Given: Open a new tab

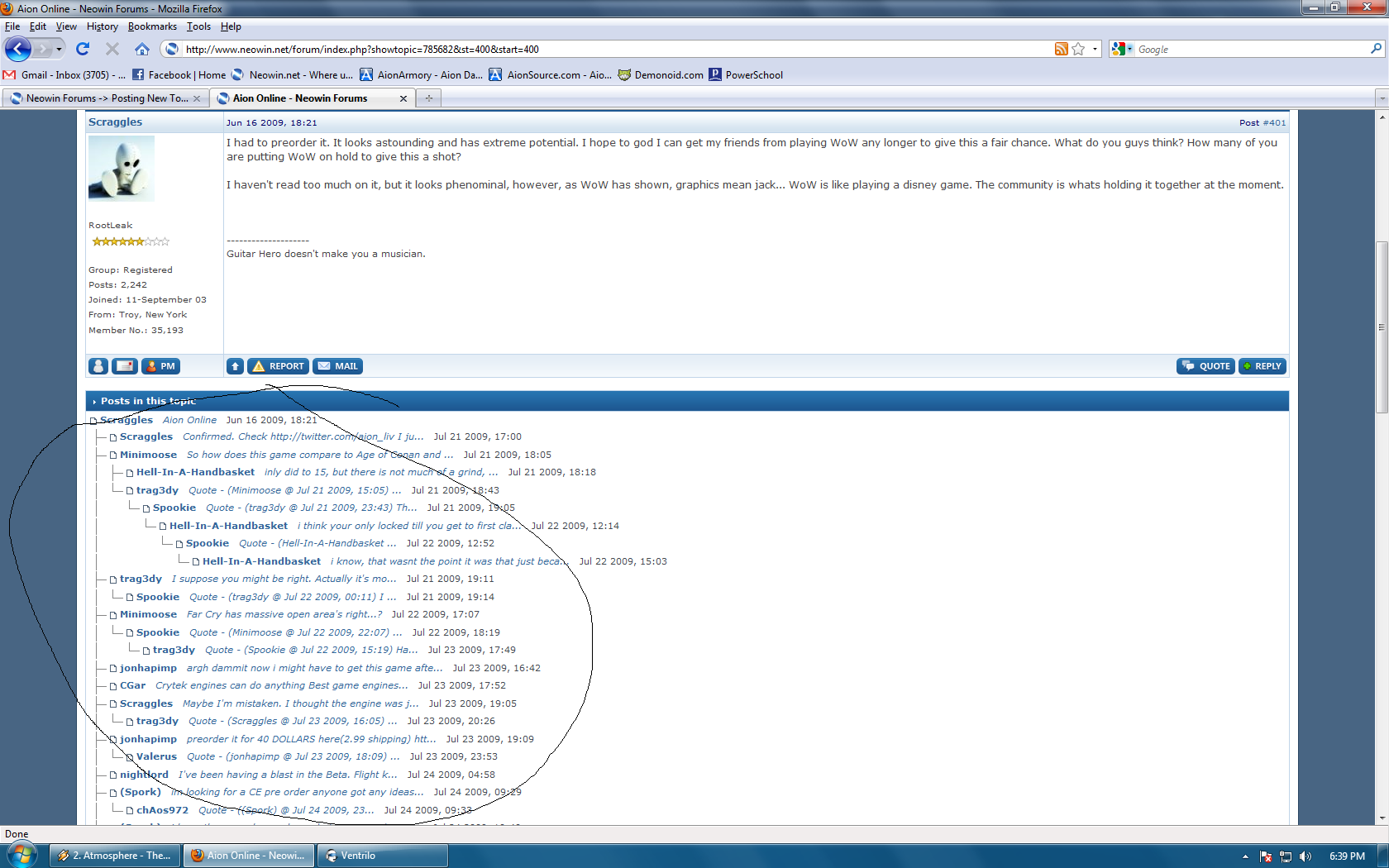Looking at the screenshot, I should (x=428, y=98).
